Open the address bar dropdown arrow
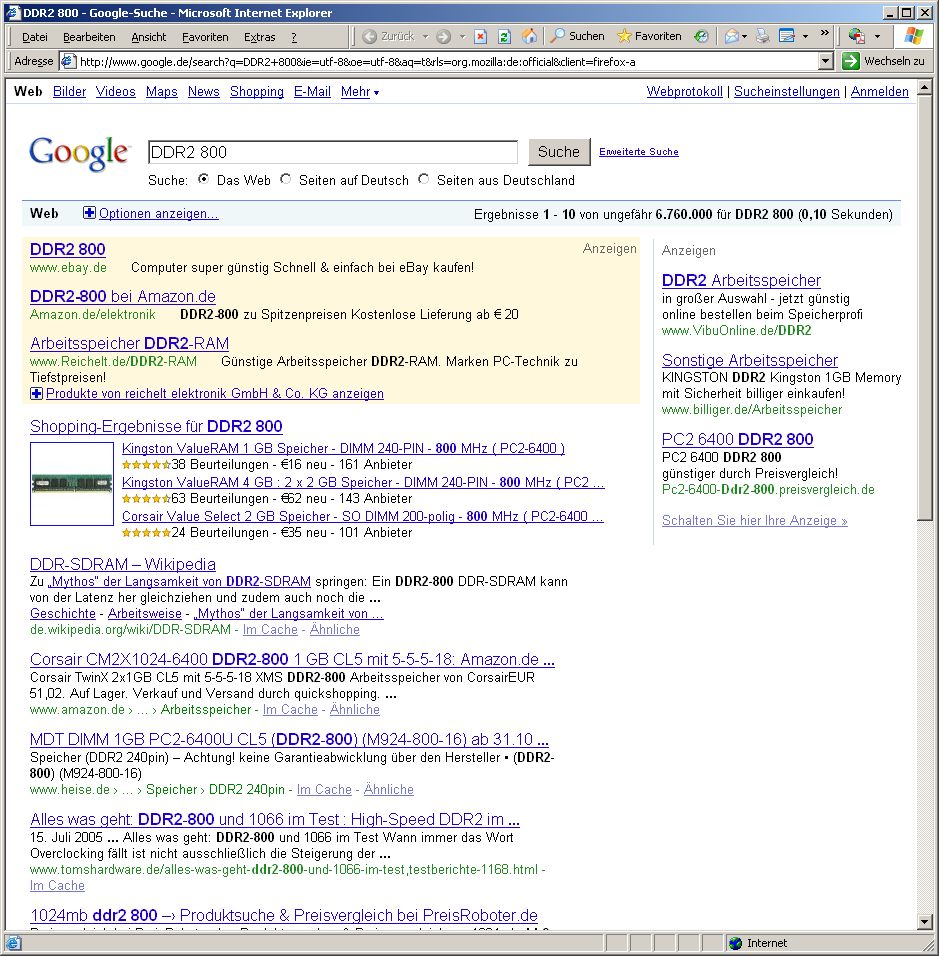This screenshot has width=939, height=956. point(825,62)
